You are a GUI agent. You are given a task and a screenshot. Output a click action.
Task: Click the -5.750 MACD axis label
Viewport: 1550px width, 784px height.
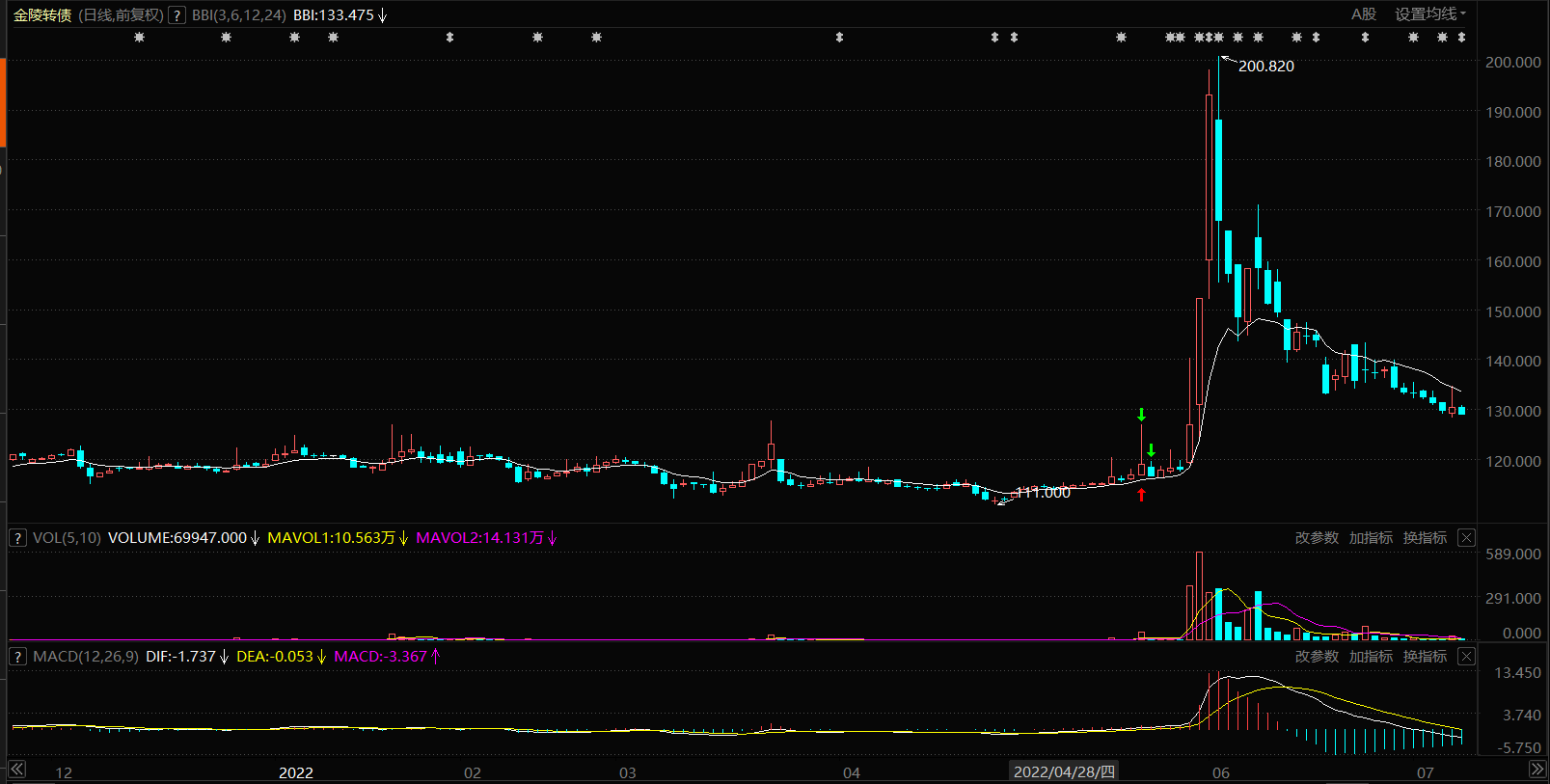point(1518,747)
